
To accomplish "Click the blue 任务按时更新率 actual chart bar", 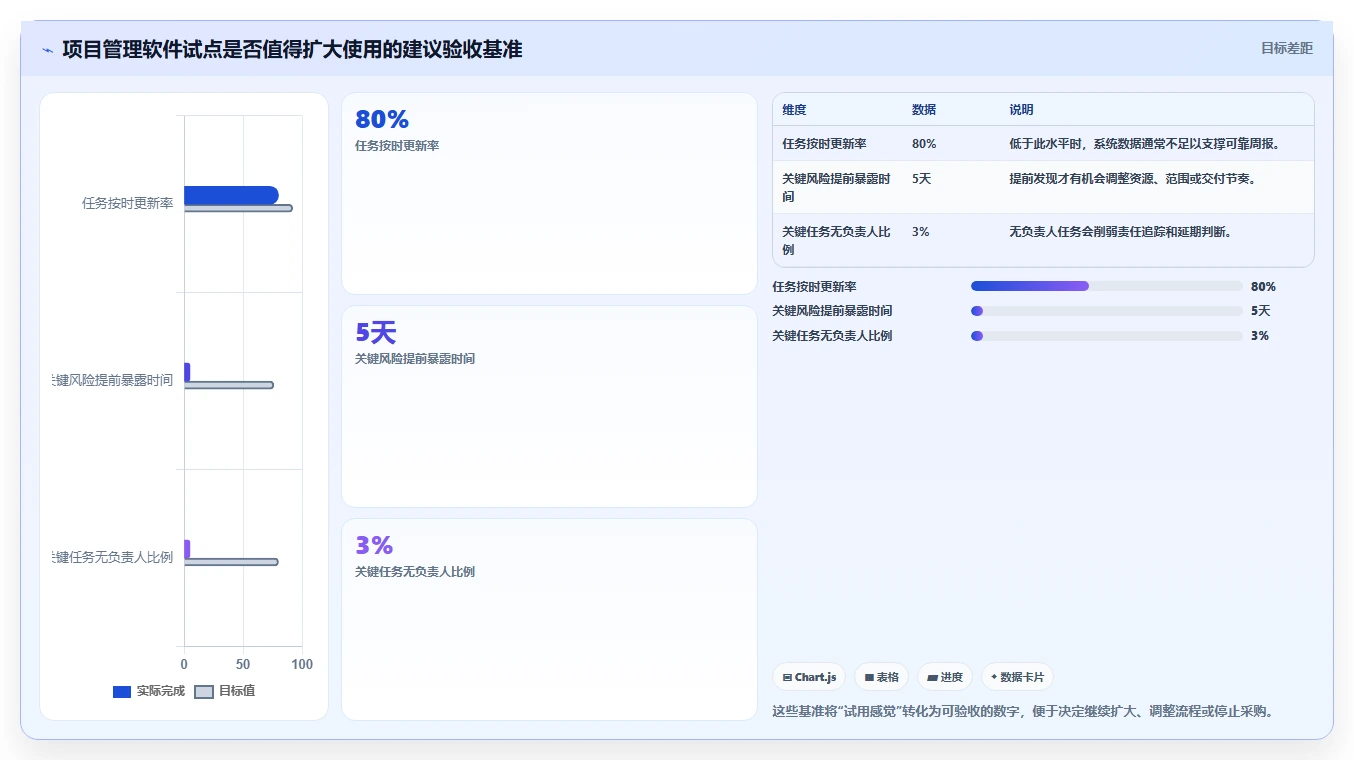I will (x=231, y=195).
